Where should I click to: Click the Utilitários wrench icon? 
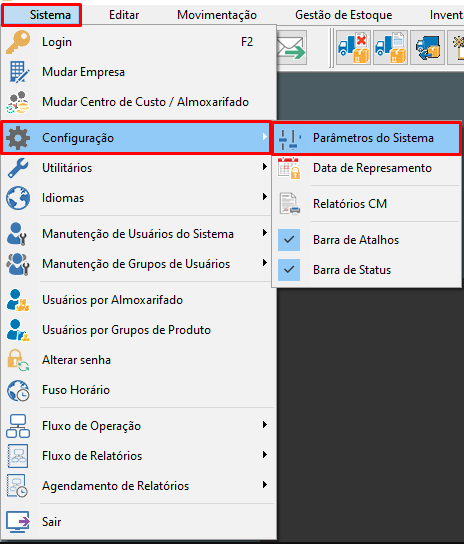pos(18,168)
